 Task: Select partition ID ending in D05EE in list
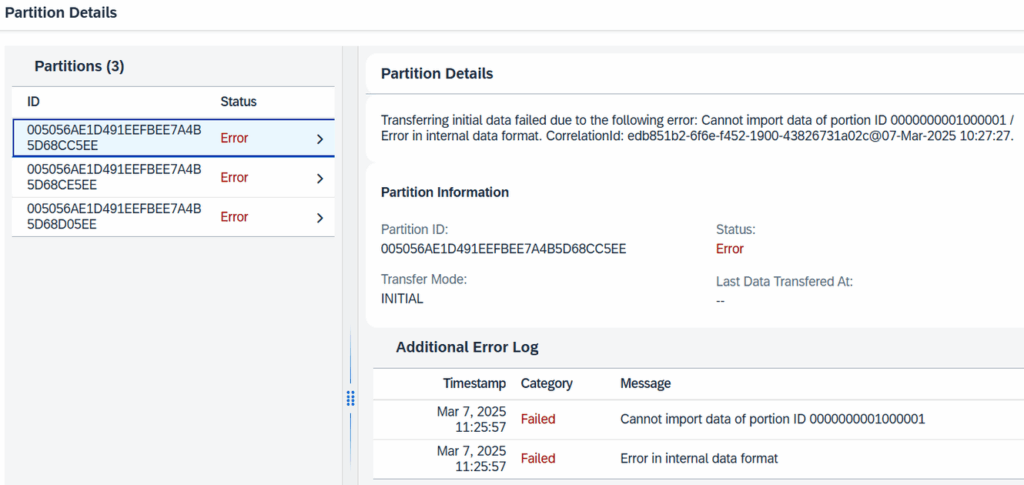114,216
